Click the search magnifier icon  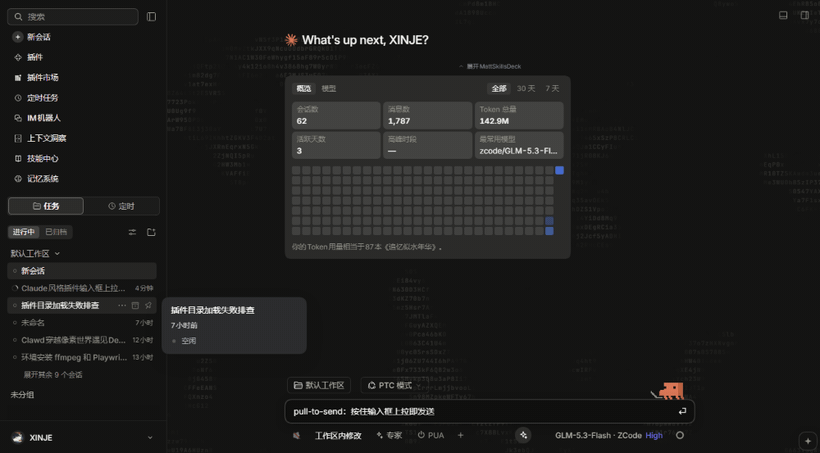(x=18, y=17)
